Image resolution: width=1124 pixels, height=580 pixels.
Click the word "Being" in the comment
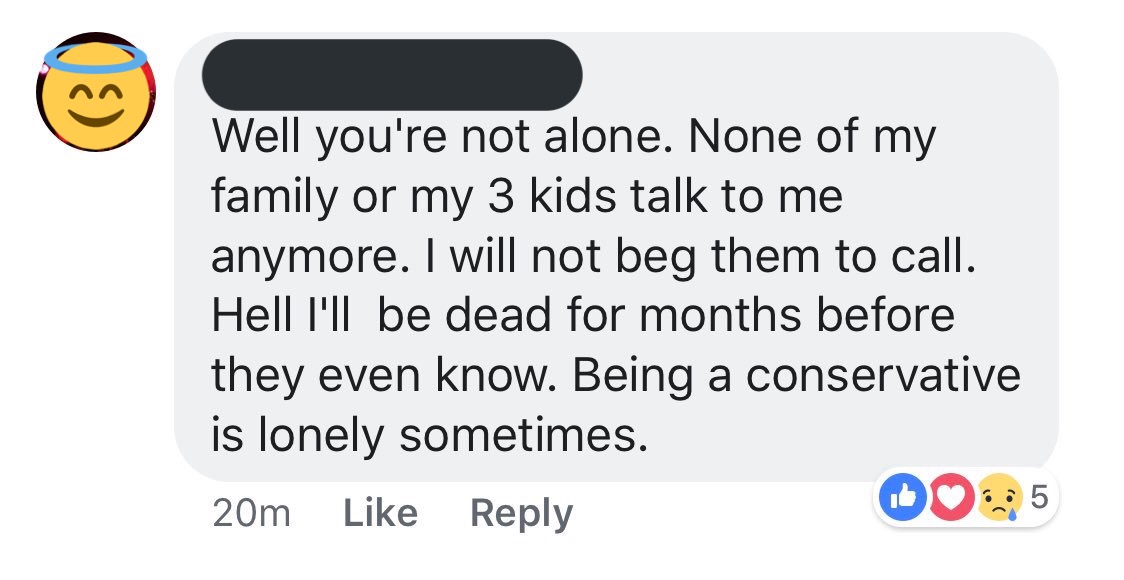point(632,376)
